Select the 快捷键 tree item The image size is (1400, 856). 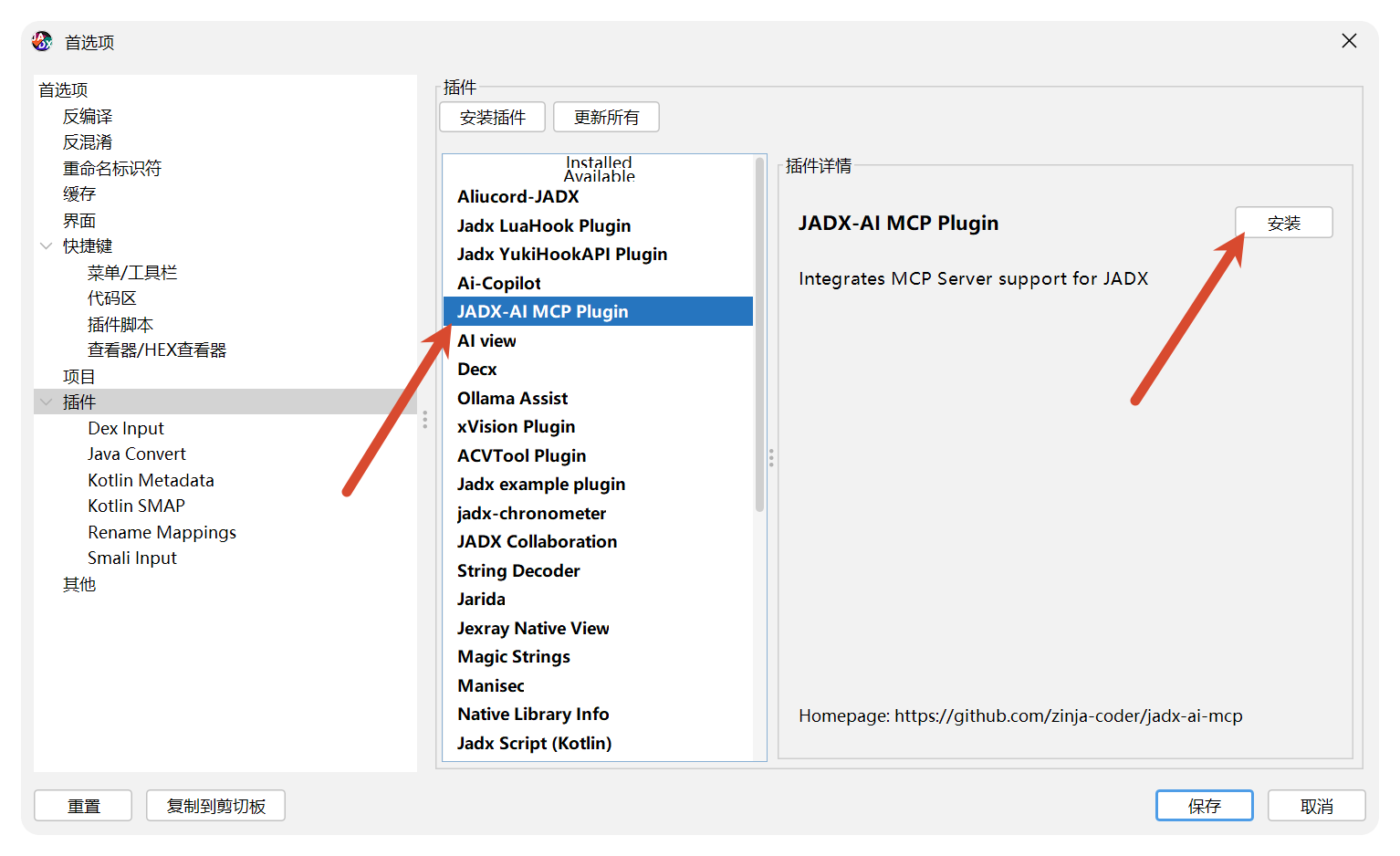pos(88,246)
